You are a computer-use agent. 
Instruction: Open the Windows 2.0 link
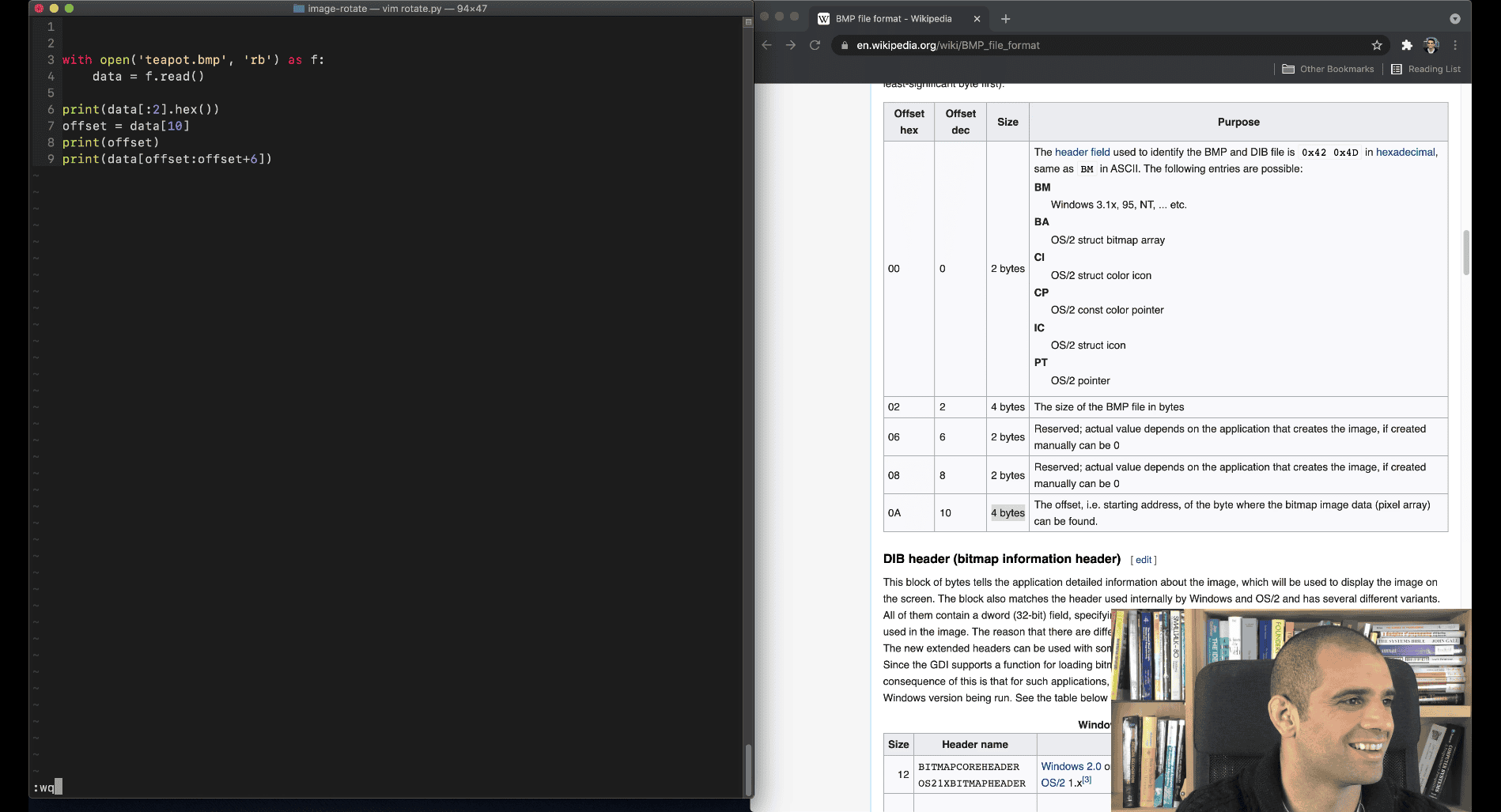click(1071, 766)
